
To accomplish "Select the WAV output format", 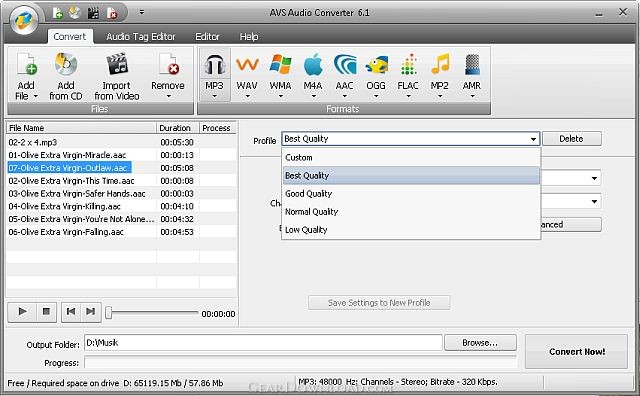I will tap(247, 75).
